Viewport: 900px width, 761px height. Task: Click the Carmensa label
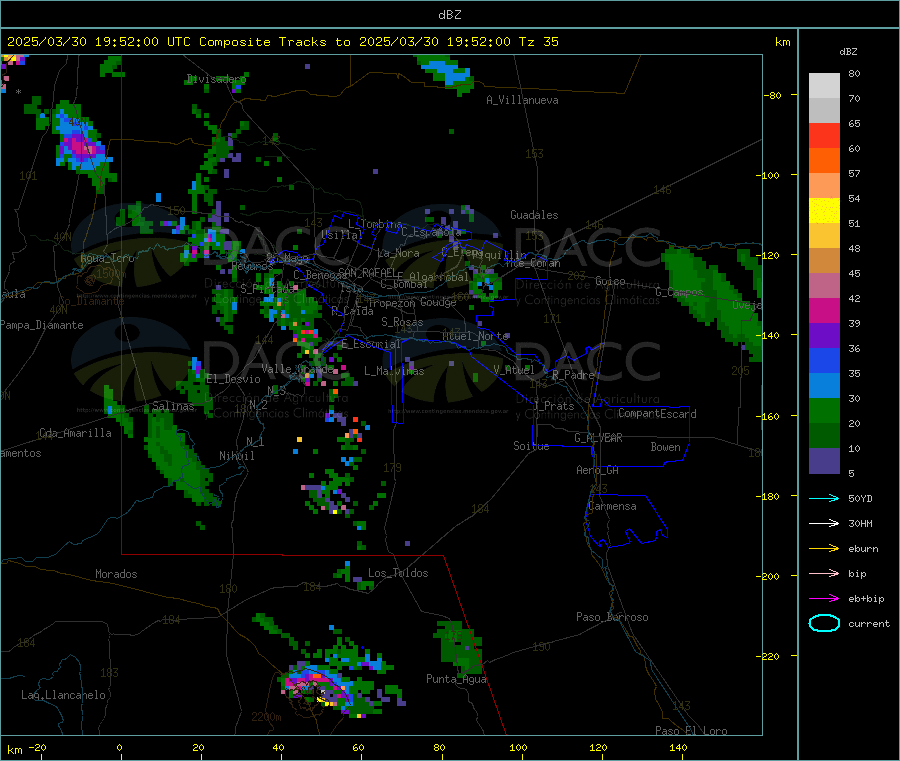(x=612, y=506)
